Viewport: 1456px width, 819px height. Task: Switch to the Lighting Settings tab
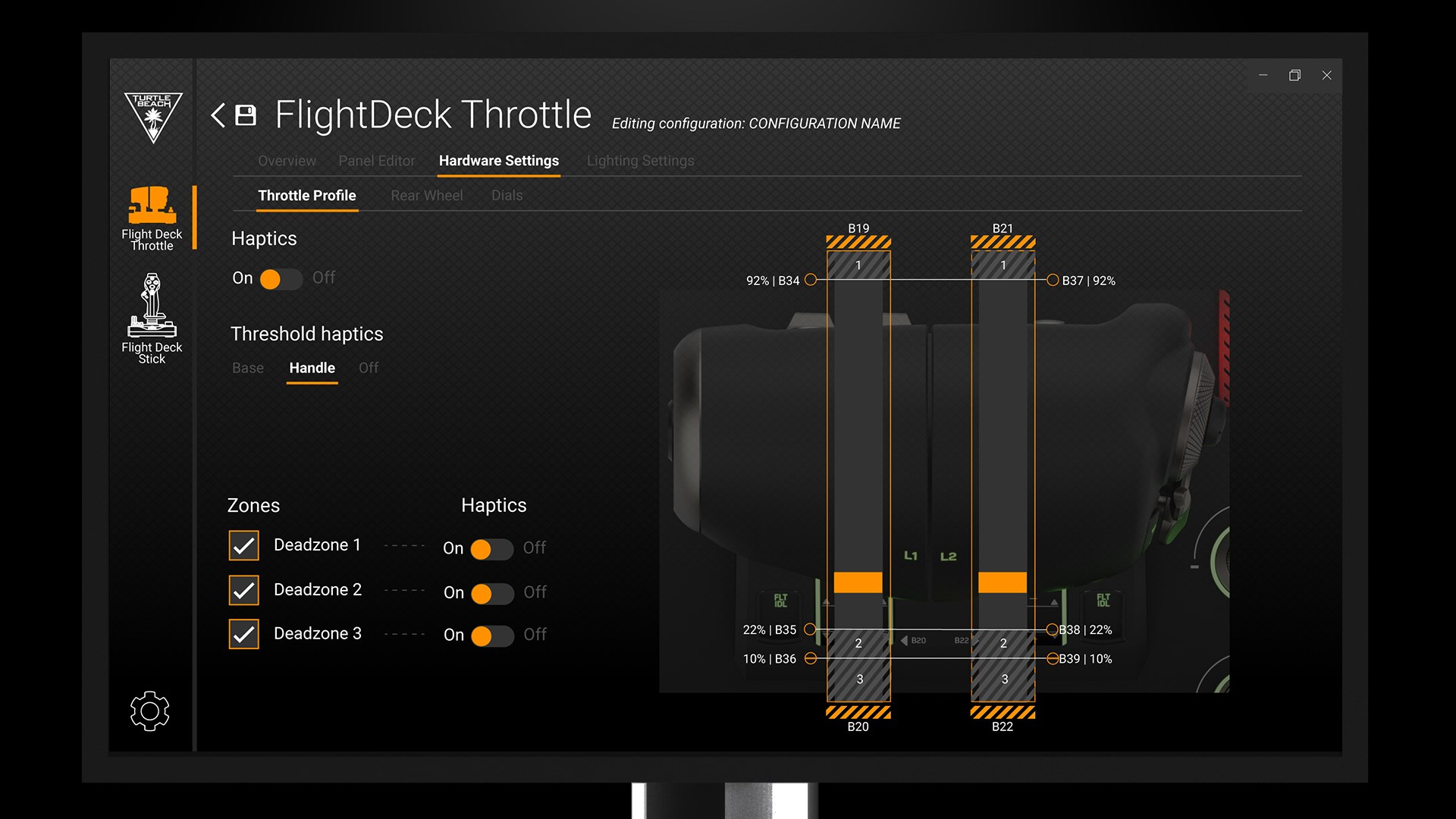click(x=641, y=161)
